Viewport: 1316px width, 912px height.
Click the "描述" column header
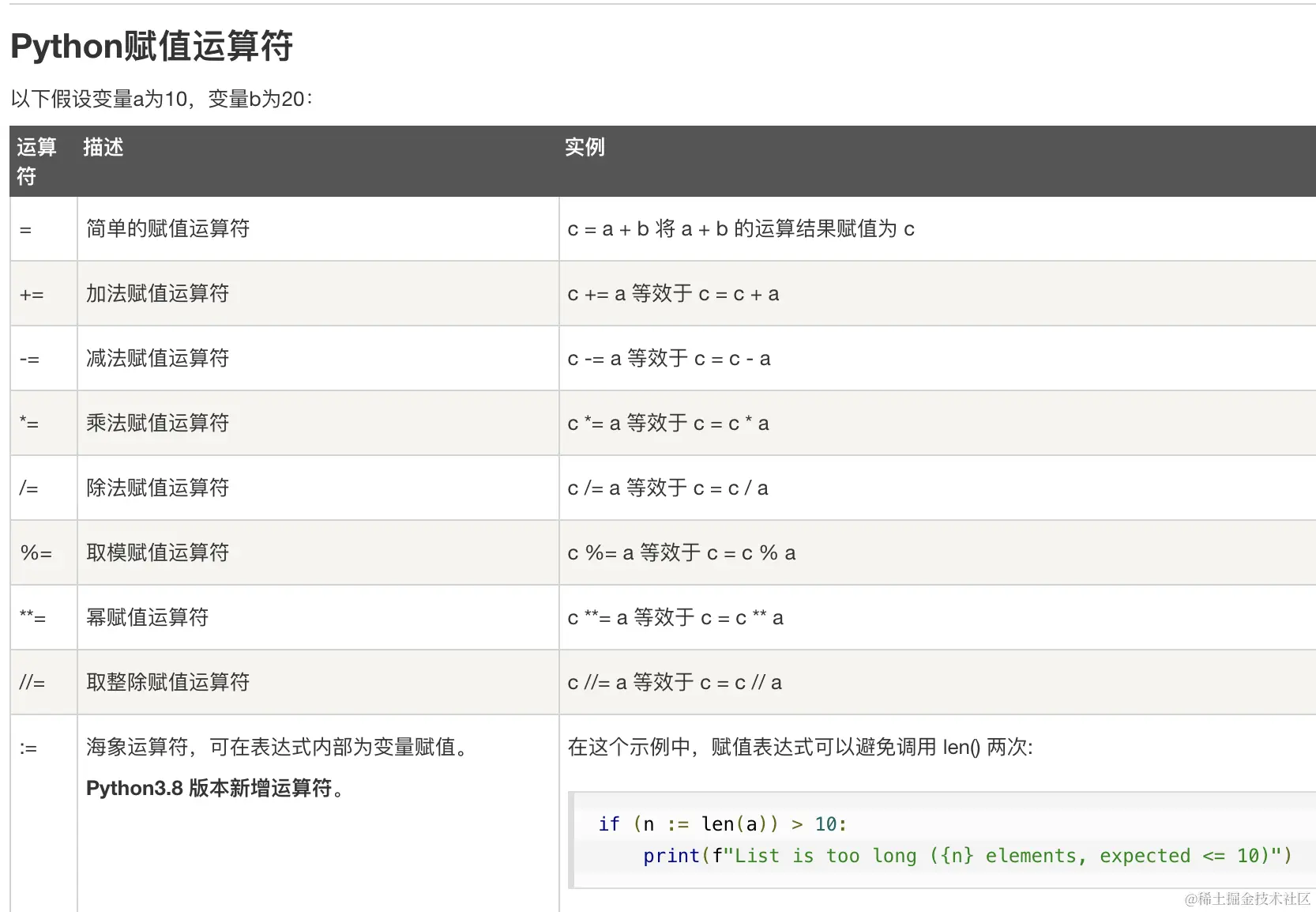click(103, 148)
